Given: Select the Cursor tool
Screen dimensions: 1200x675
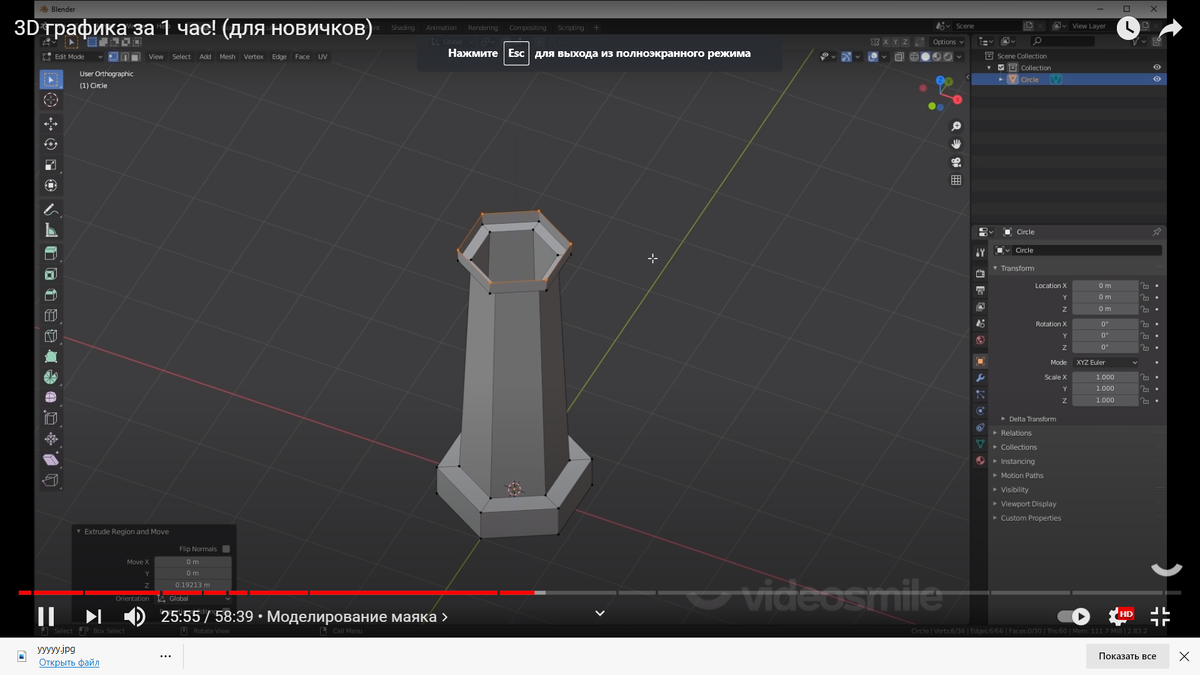Looking at the screenshot, I should (x=51, y=100).
